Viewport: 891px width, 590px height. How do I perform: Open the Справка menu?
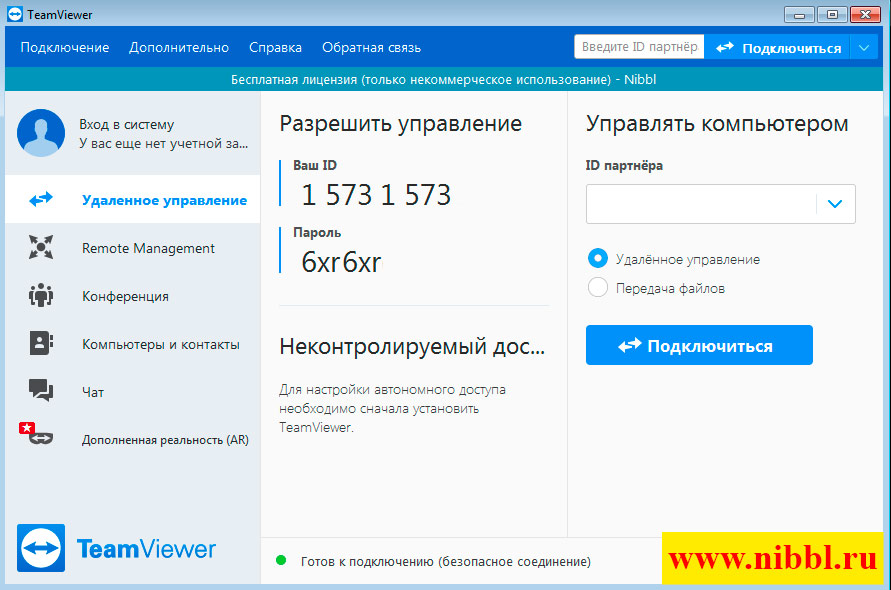[x=276, y=48]
